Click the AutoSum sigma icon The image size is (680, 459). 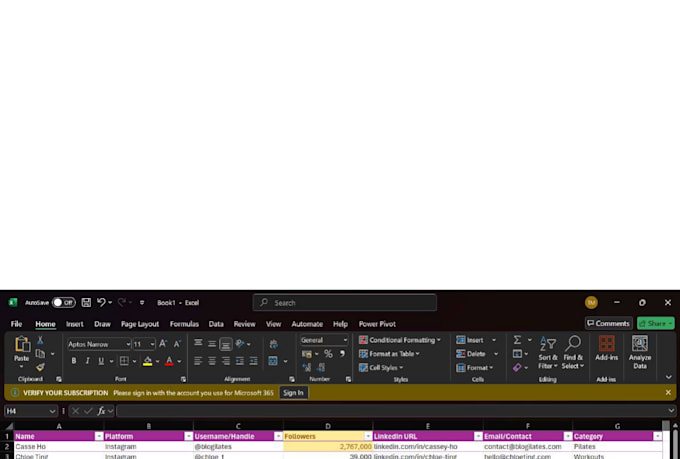click(x=517, y=340)
